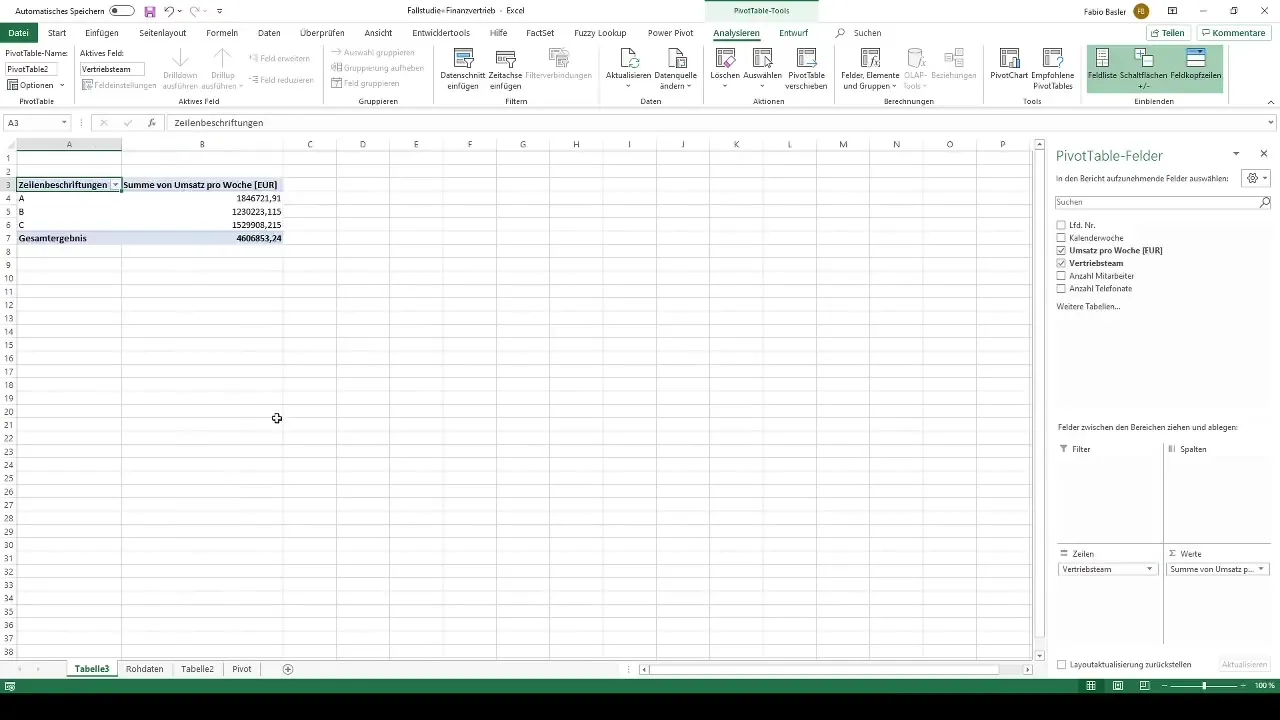Click Datenquelle ändern icon

(x=677, y=59)
